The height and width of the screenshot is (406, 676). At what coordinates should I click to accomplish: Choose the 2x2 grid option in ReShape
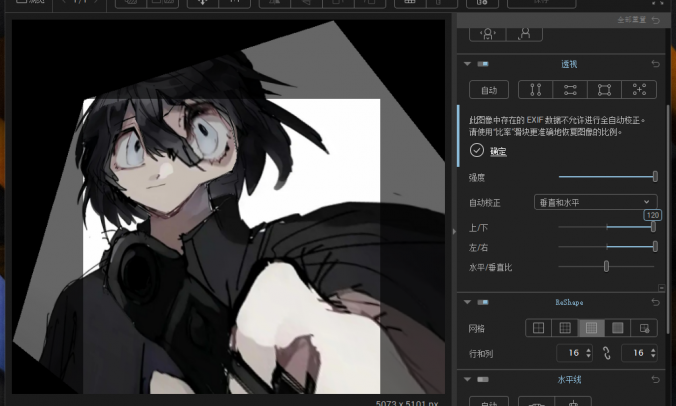tap(539, 327)
